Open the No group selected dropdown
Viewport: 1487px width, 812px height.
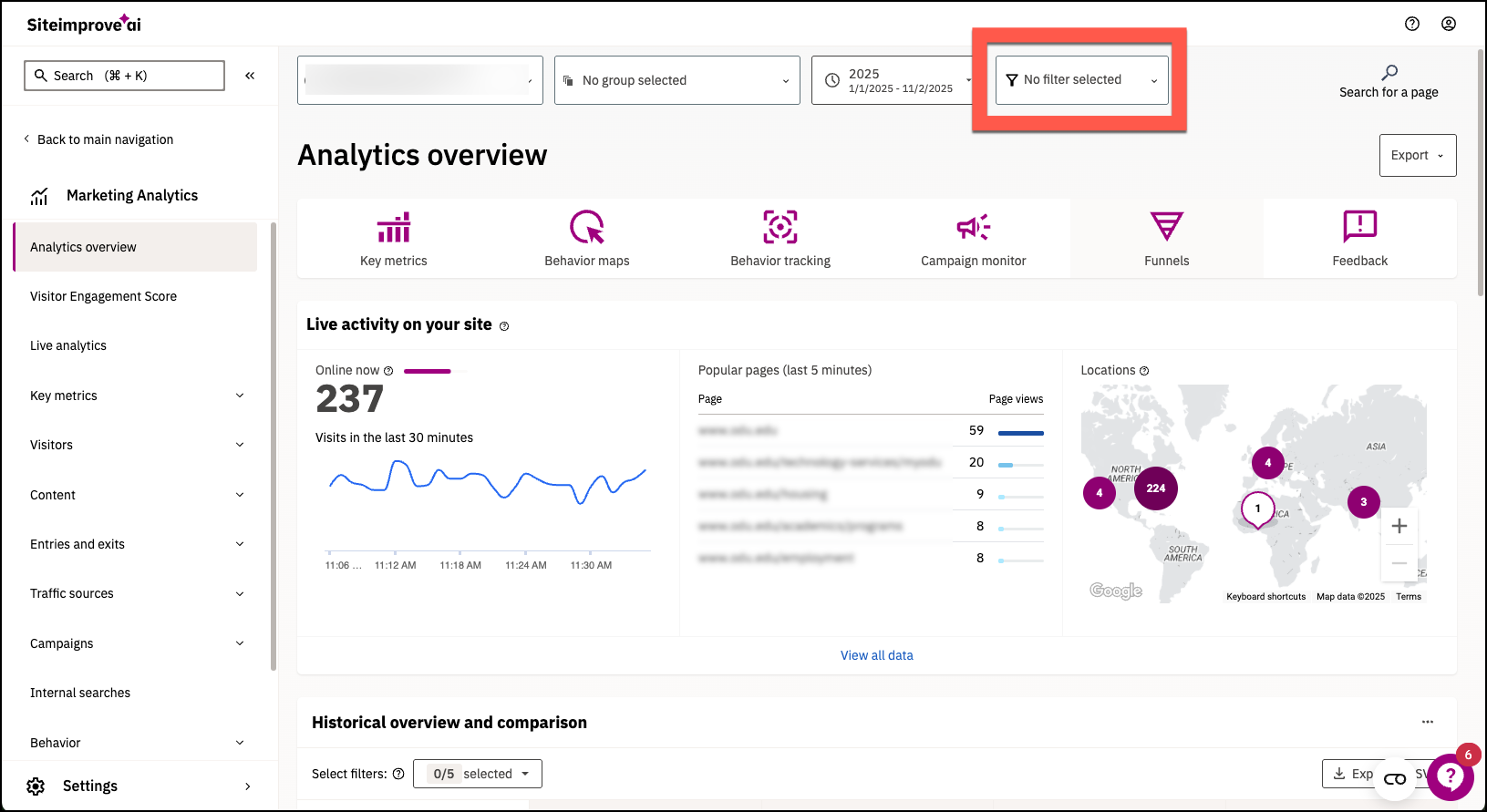676,80
